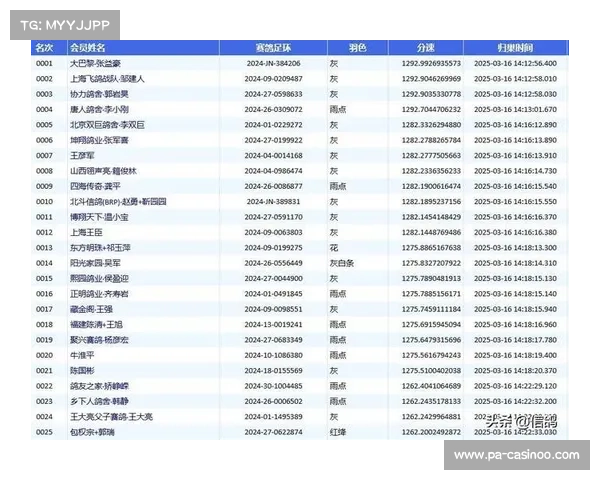Click the 赛鸽足环 column header
The image size is (600, 480).
[x=273, y=48]
